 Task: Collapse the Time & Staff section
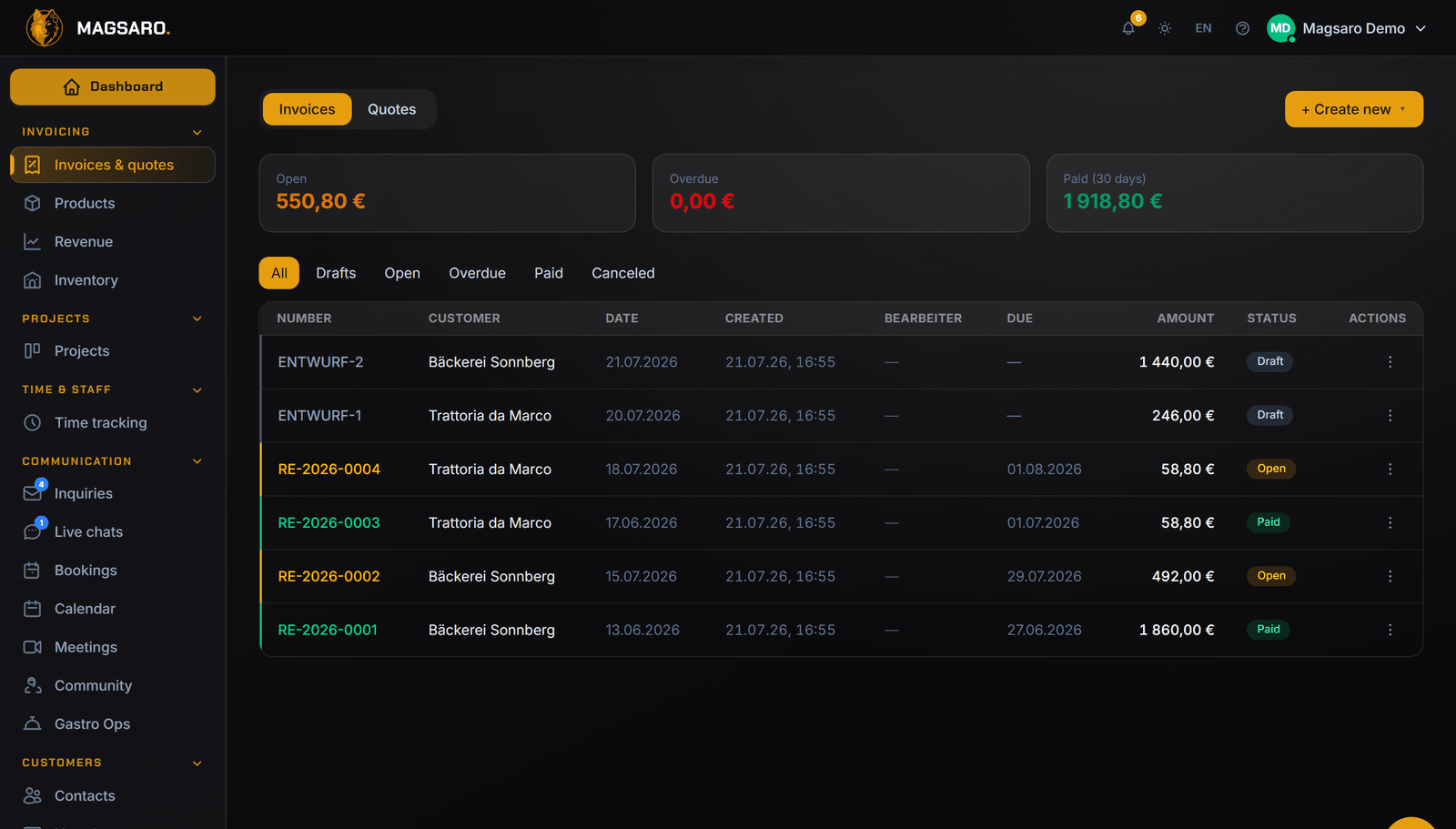[197, 389]
